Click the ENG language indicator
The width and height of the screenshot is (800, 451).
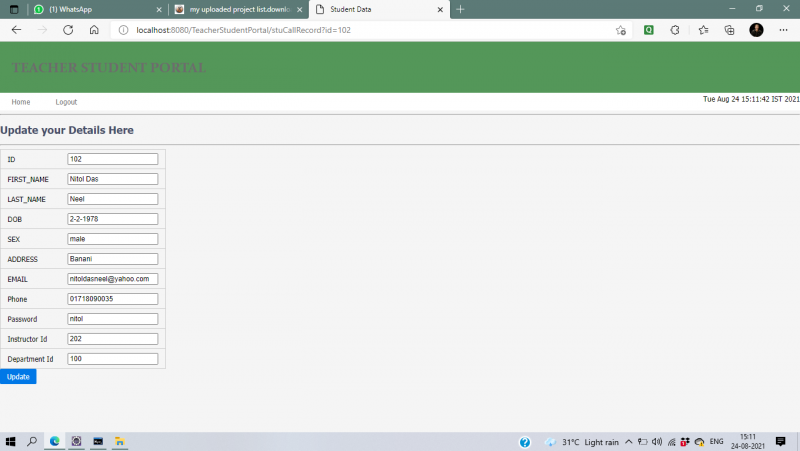[x=716, y=442]
